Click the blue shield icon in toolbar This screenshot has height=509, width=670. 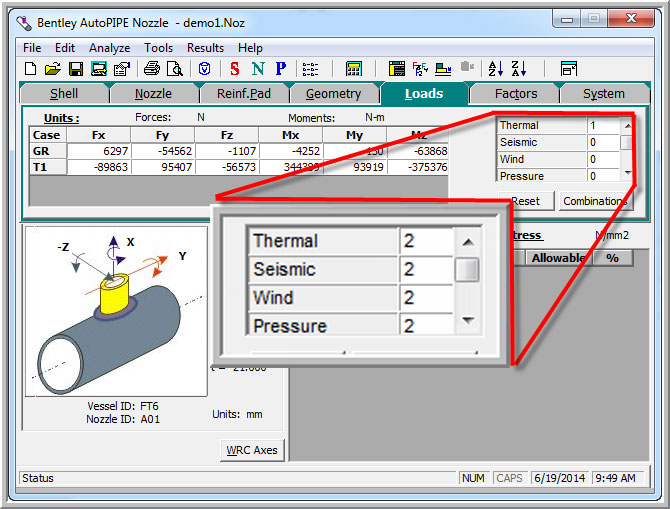tap(205, 68)
